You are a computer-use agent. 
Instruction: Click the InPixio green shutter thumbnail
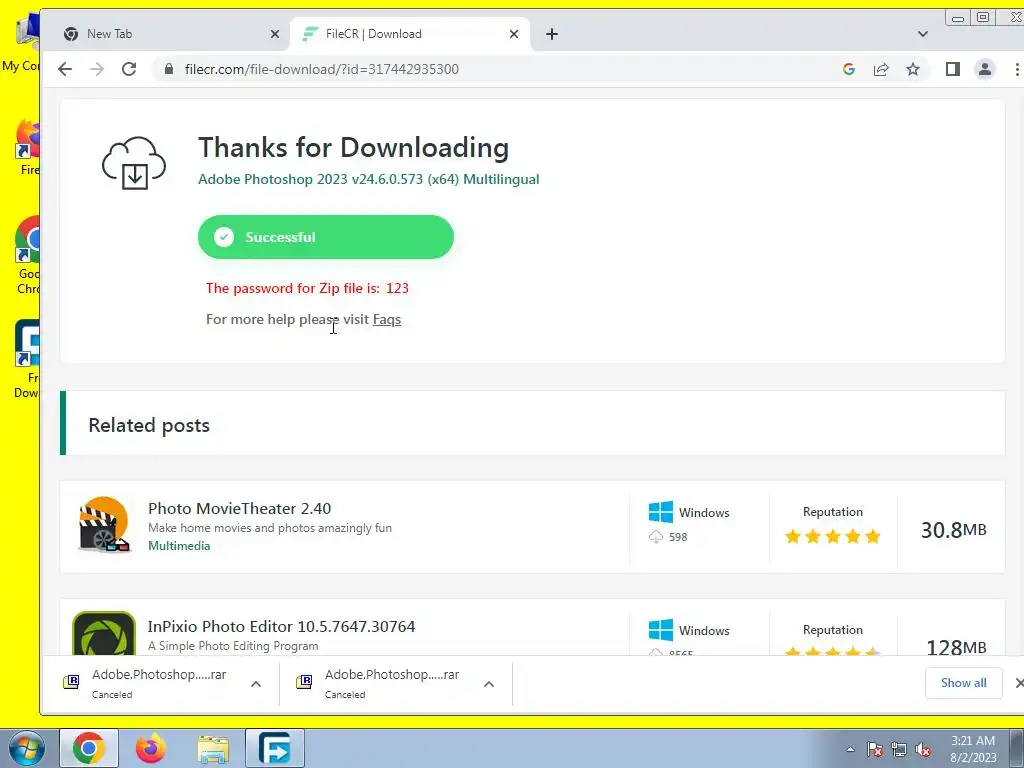(x=104, y=634)
